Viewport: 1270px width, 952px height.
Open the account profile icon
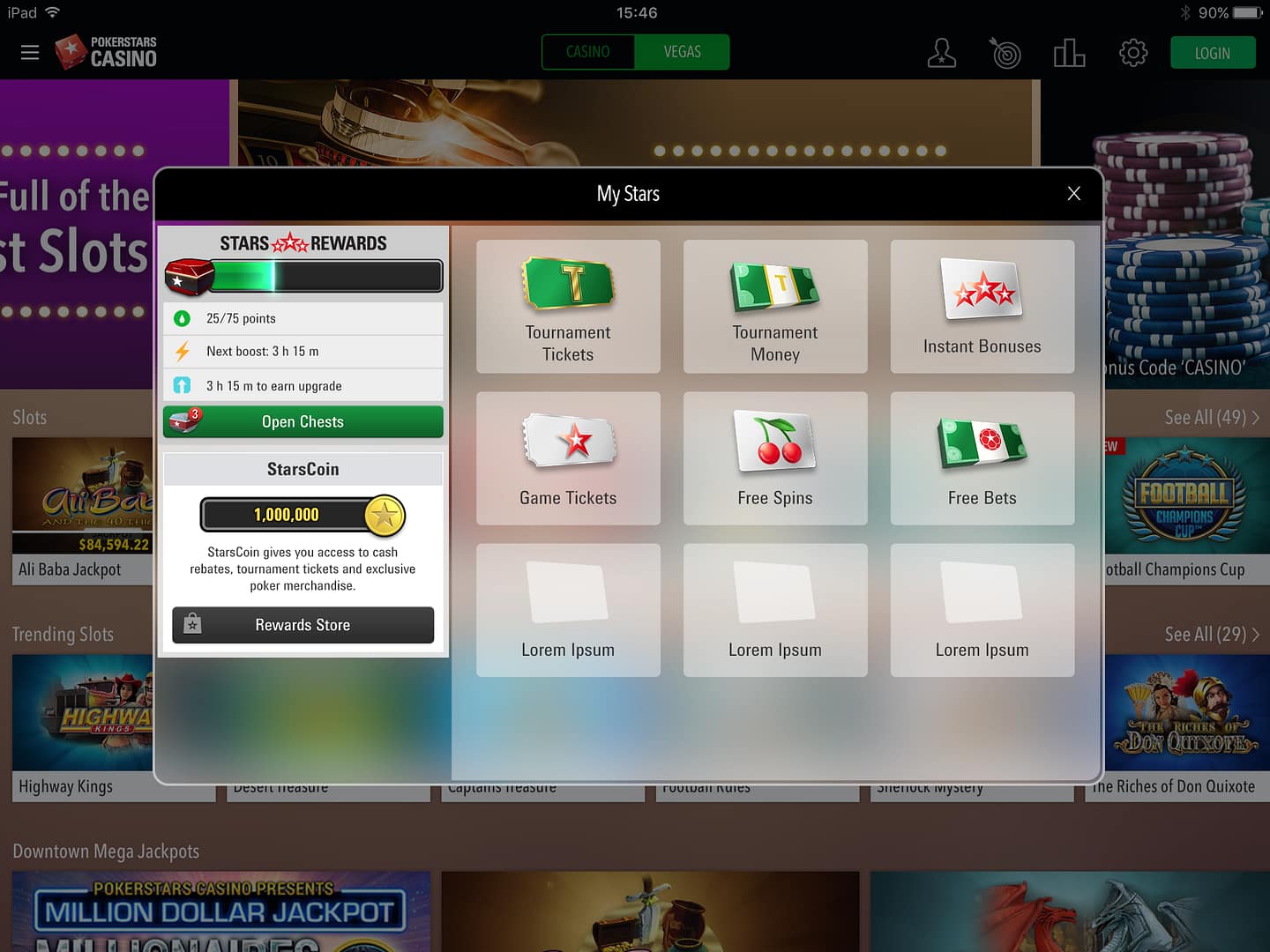tap(941, 53)
